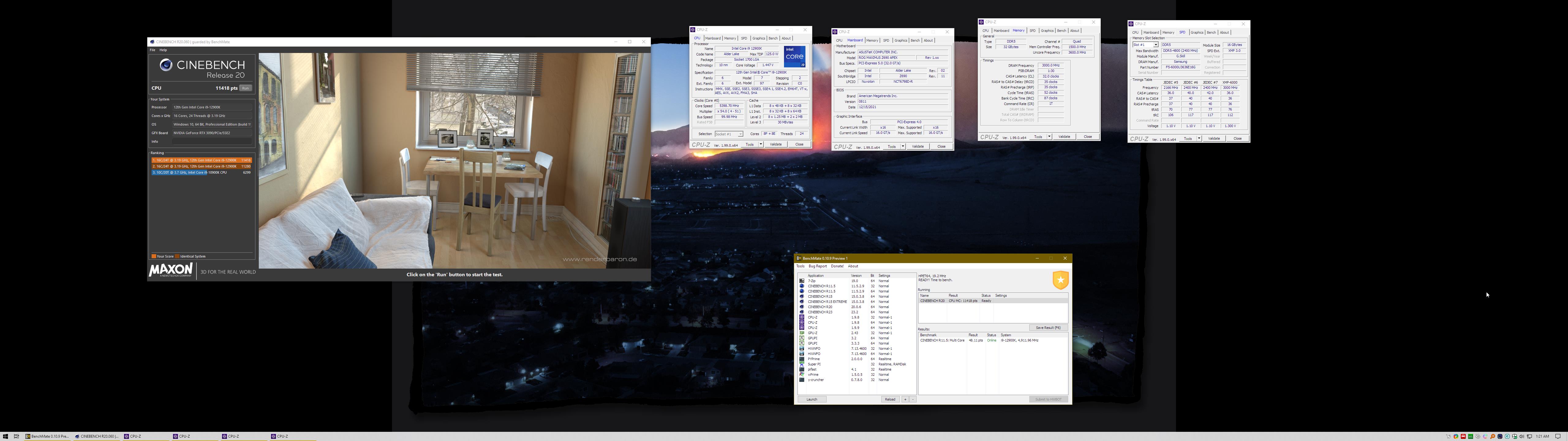This screenshot has height=441, width=1568.
Task: Select the y-cruncher icon in BenchMate list
Action: pyautogui.click(x=802, y=379)
